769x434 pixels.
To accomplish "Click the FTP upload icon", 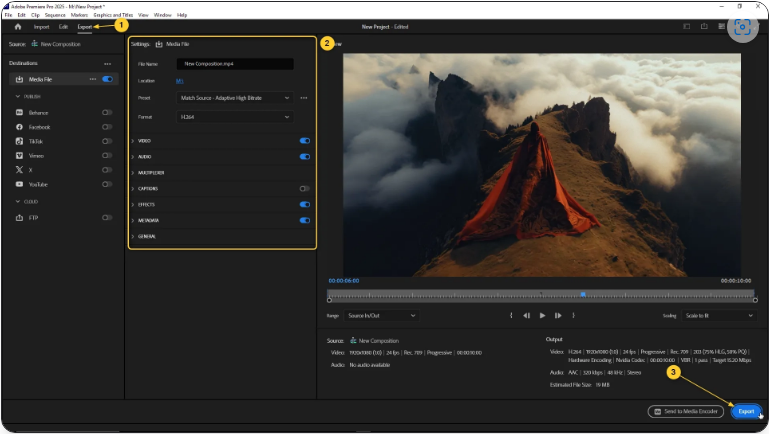I will pos(19,218).
